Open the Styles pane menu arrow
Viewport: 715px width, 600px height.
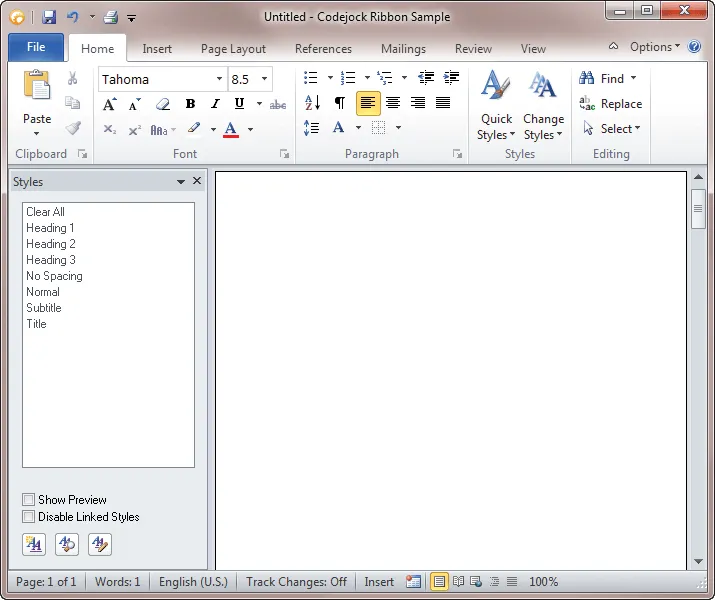[181, 181]
